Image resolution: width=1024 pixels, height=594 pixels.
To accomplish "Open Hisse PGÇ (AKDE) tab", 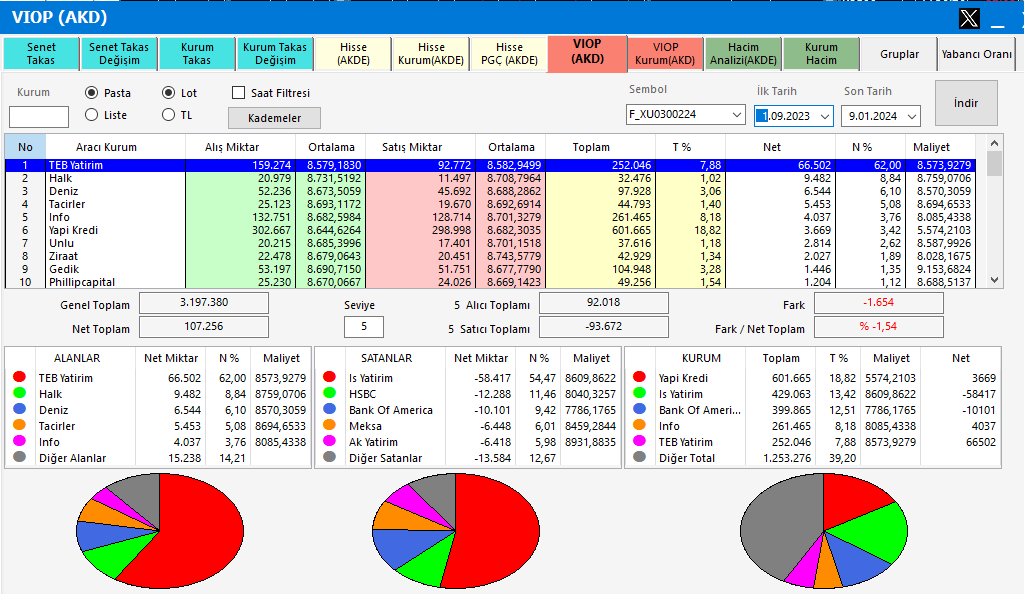I will click(x=509, y=54).
